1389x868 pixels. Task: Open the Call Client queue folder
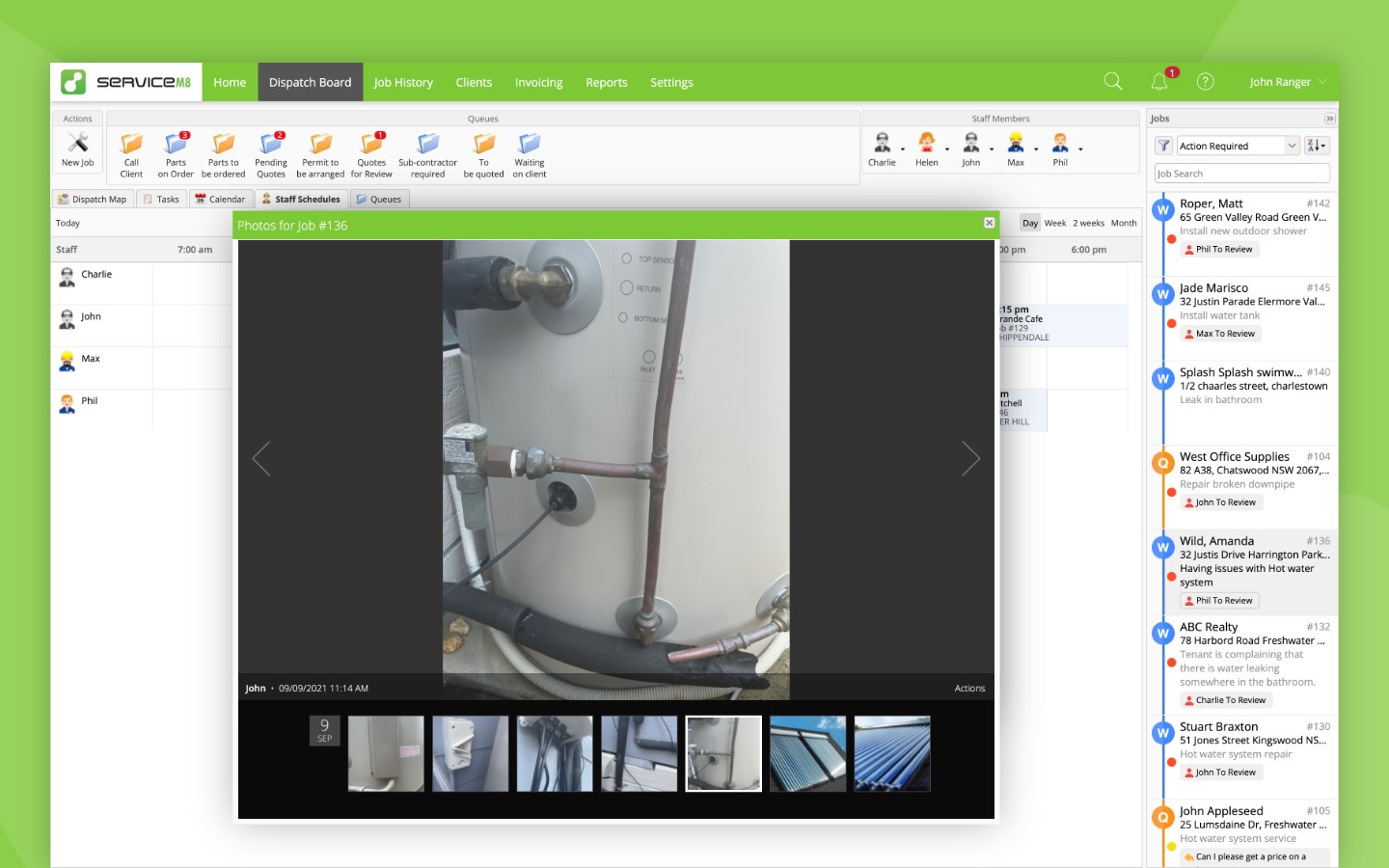tap(131, 155)
